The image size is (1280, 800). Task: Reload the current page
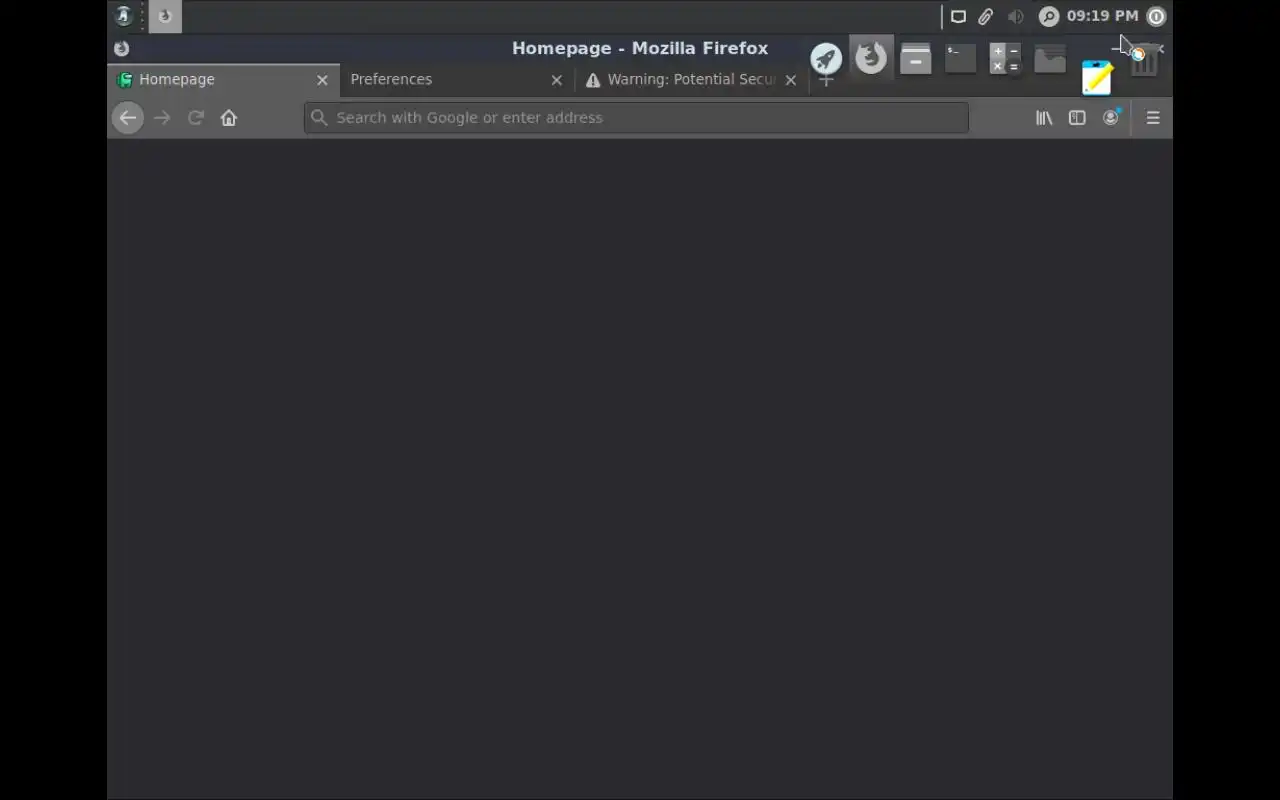196,118
